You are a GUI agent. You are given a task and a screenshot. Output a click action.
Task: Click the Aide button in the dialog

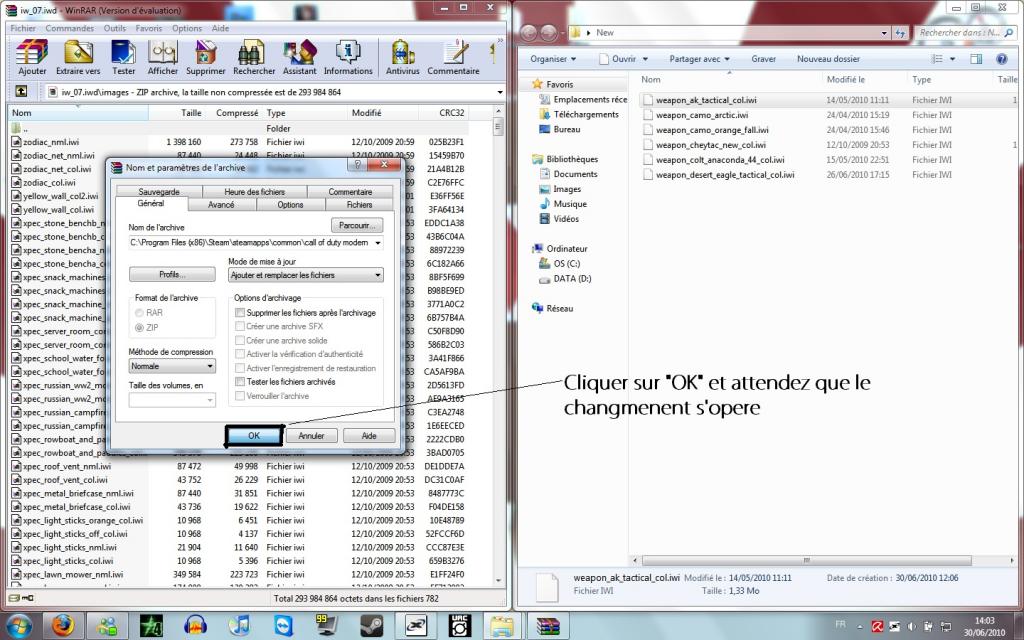pos(369,436)
